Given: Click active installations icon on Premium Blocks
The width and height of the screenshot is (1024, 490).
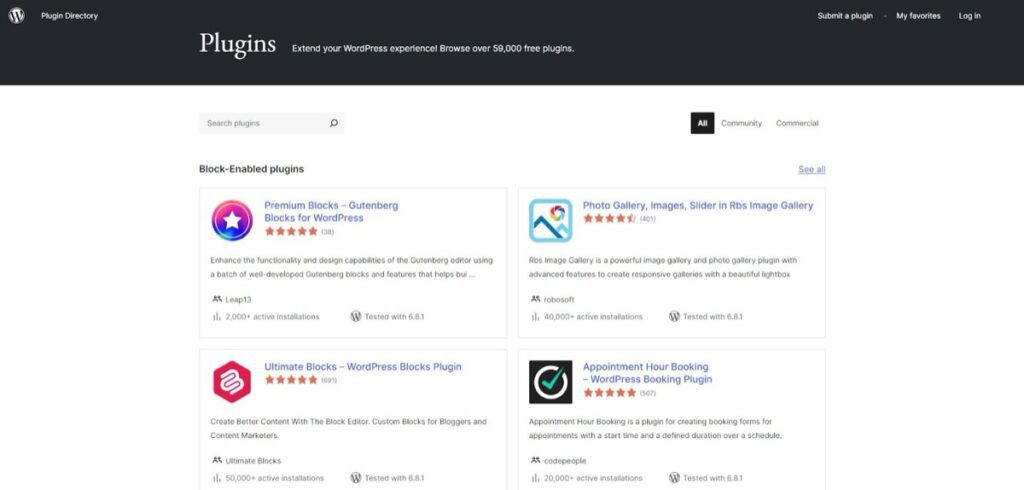Looking at the screenshot, I should (x=217, y=316).
